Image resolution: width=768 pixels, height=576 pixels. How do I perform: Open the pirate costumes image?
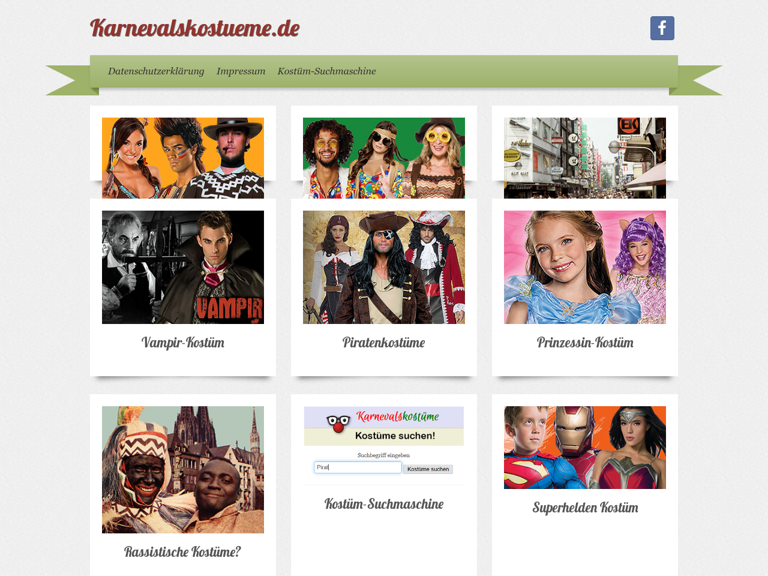[x=384, y=267]
